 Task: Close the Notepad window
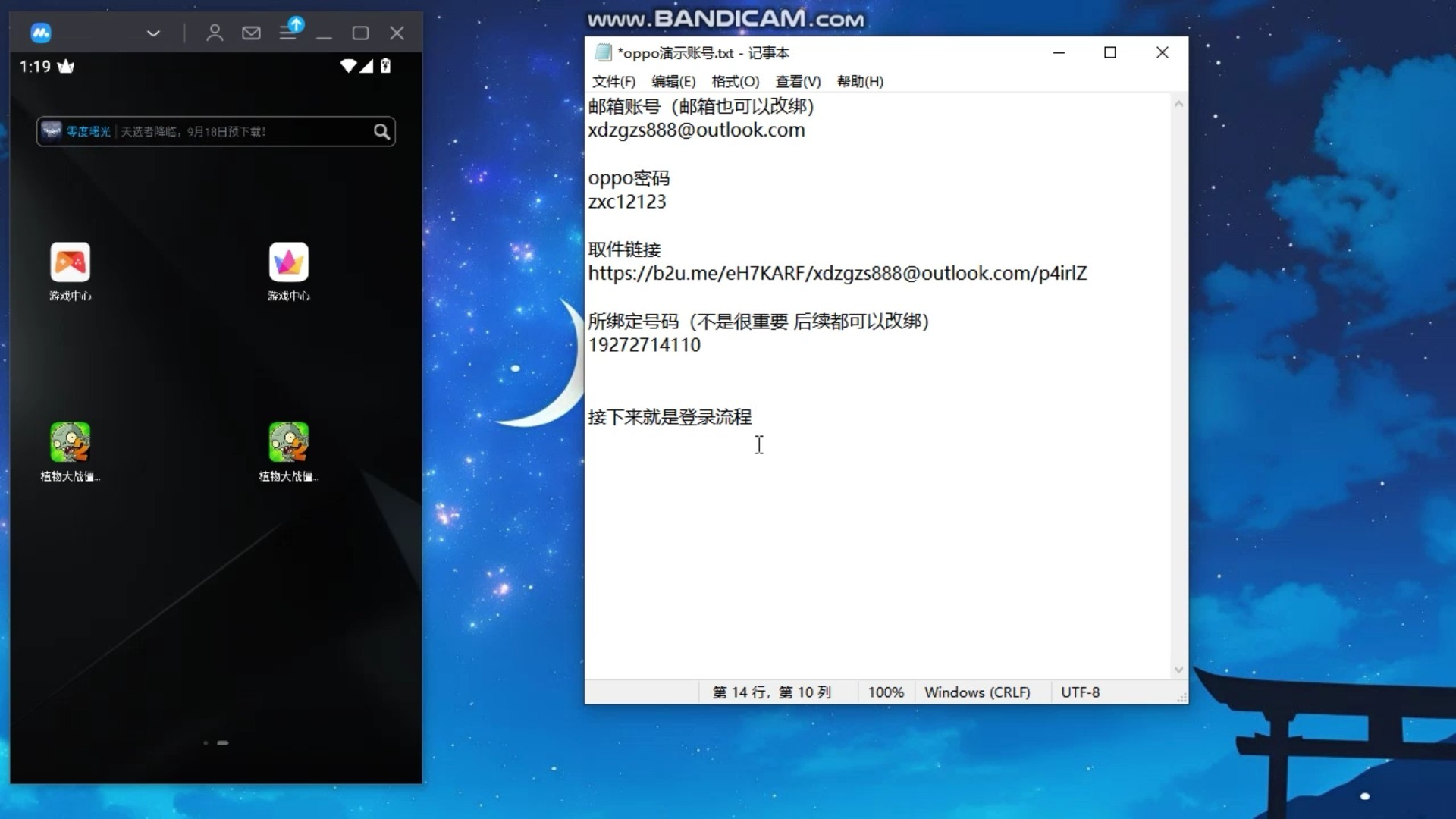[1162, 52]
